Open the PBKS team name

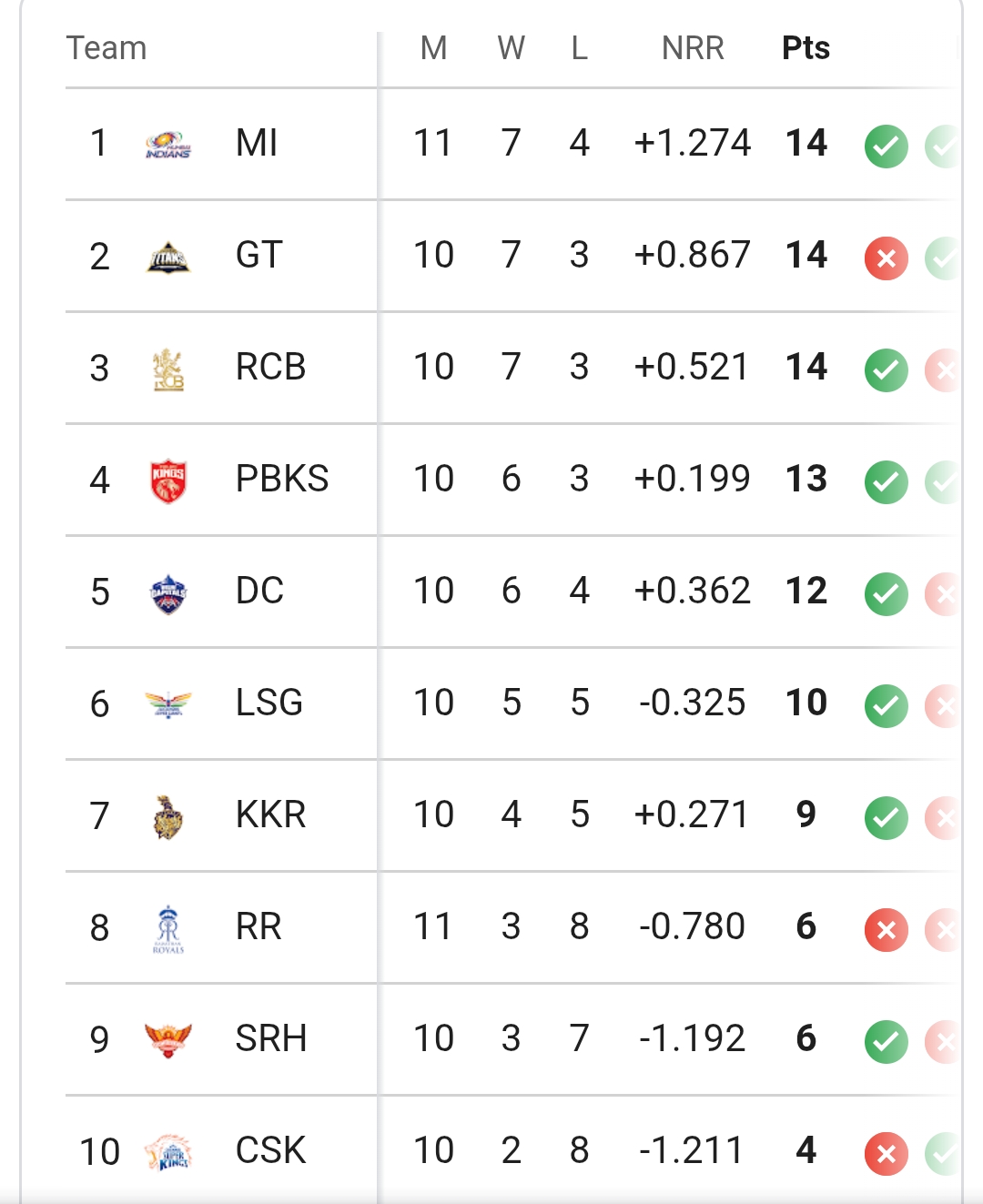pyautogui.click(x=282, y=479)
